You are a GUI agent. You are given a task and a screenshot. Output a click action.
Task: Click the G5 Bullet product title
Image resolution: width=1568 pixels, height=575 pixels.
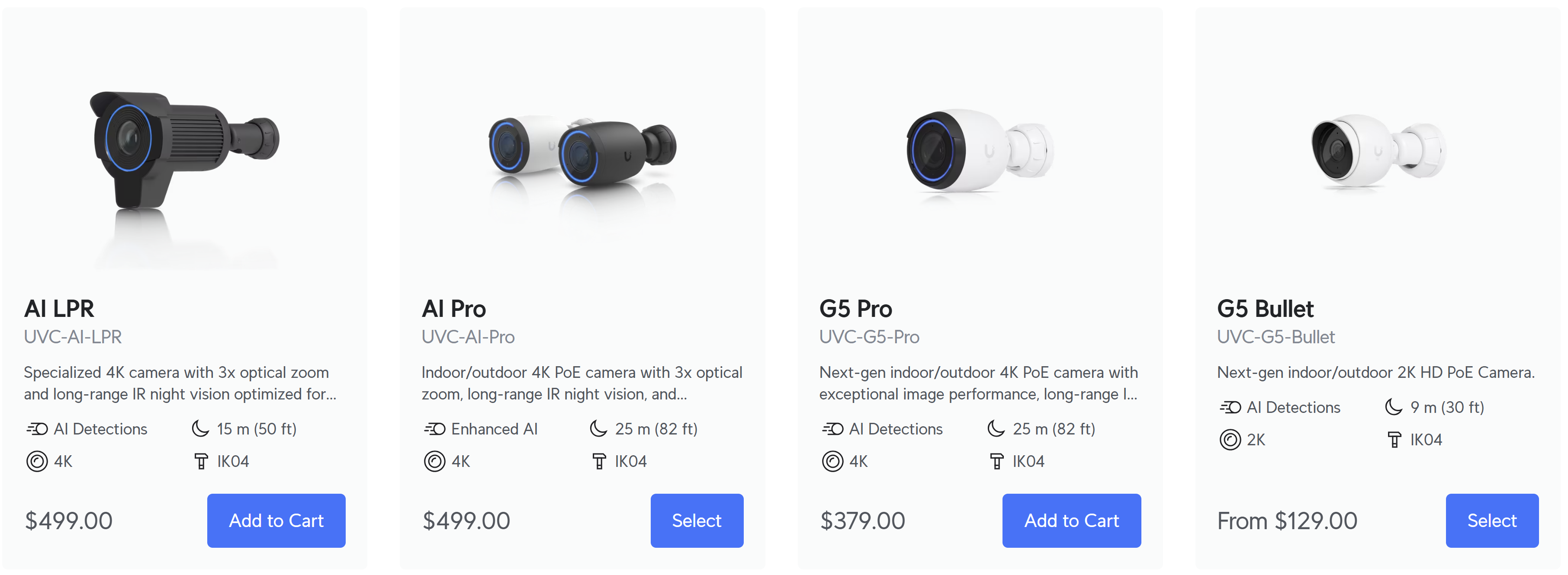point(1266,309)
